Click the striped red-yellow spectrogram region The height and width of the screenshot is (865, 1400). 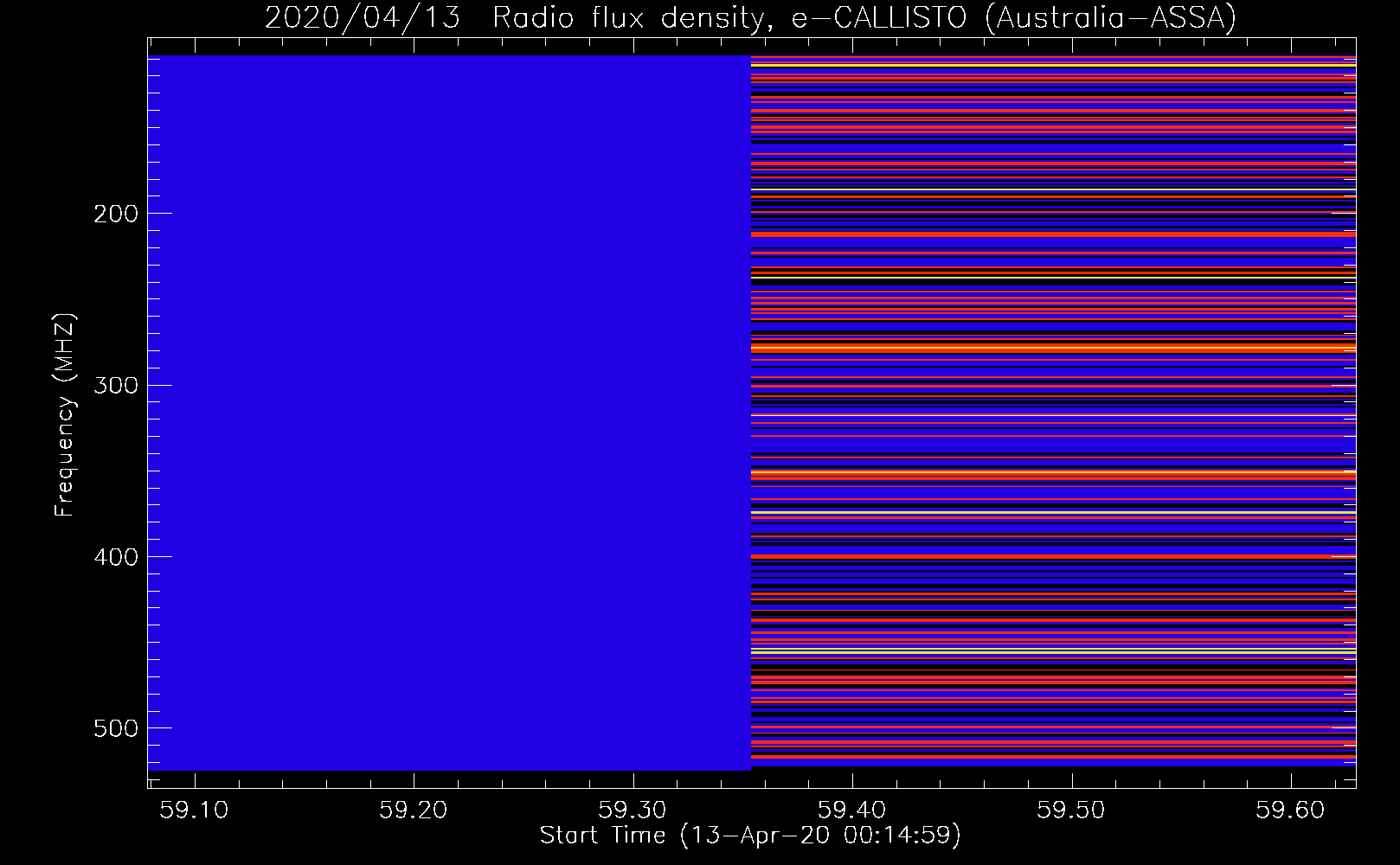click(1053, 411)
